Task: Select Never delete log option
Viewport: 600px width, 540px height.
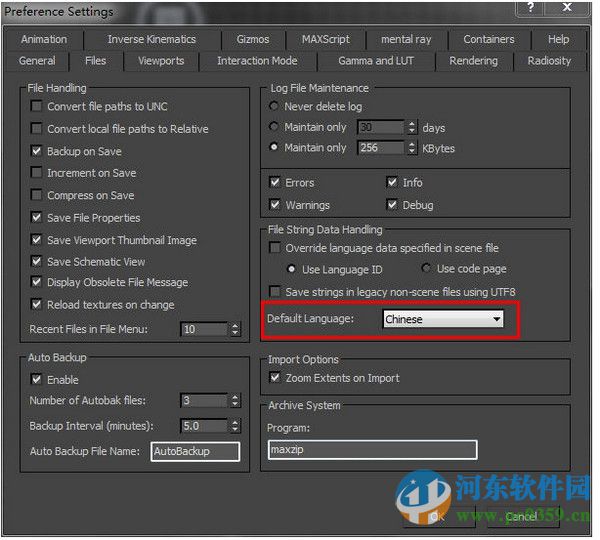Action: point(274,106)
